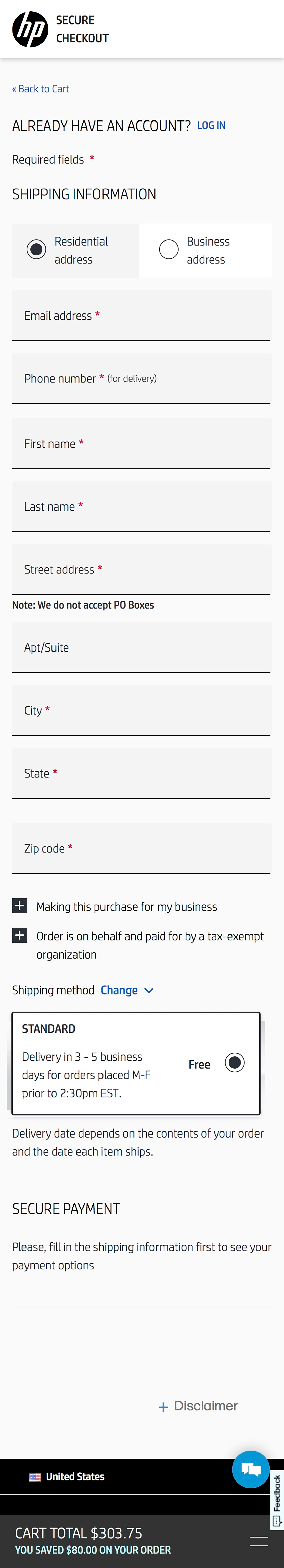Click the plus icon for tax-exempt organization
Image resolution: width=284 pixels, height=1568 pixels.
(x=19, y=935)
